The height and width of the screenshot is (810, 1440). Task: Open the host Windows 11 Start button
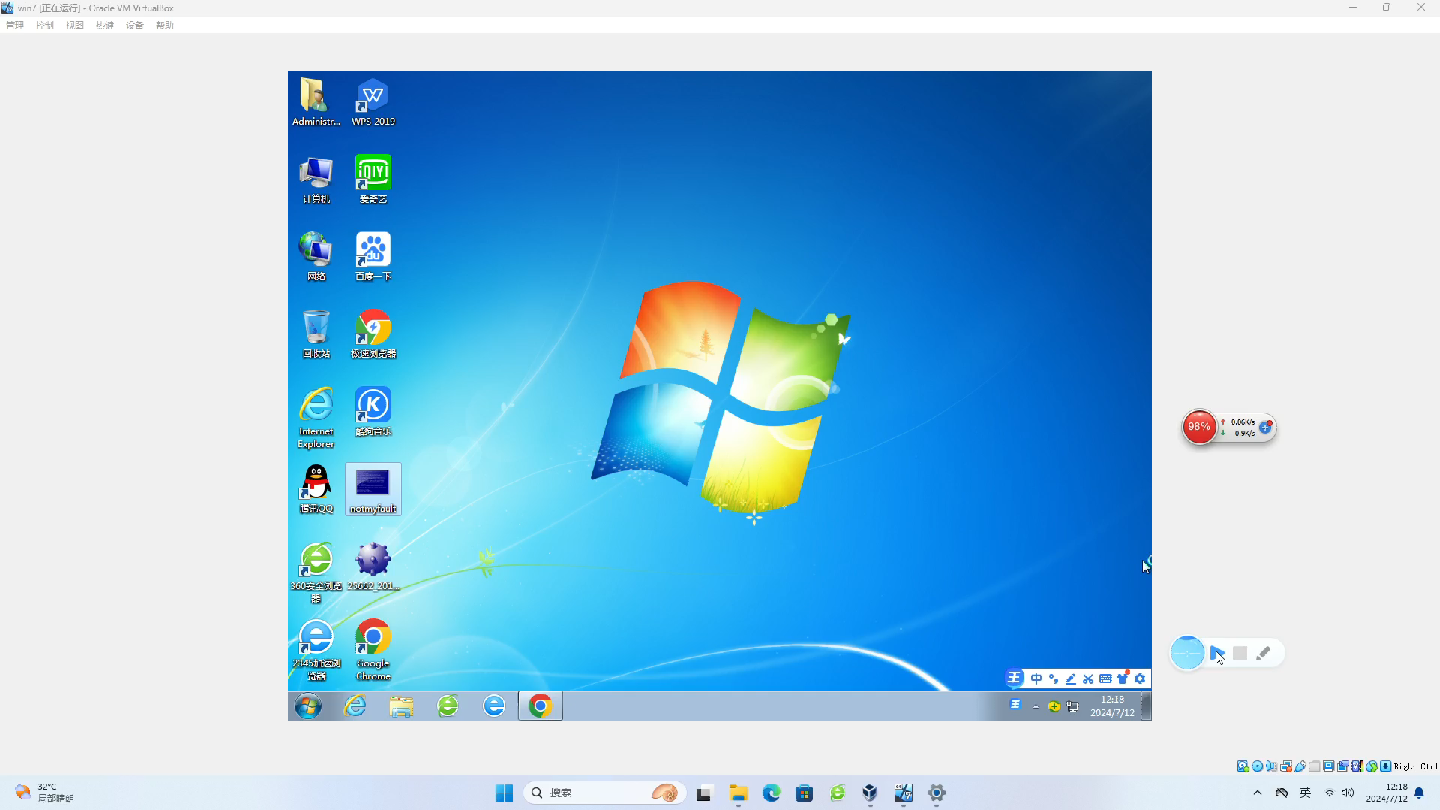point(504,793)
